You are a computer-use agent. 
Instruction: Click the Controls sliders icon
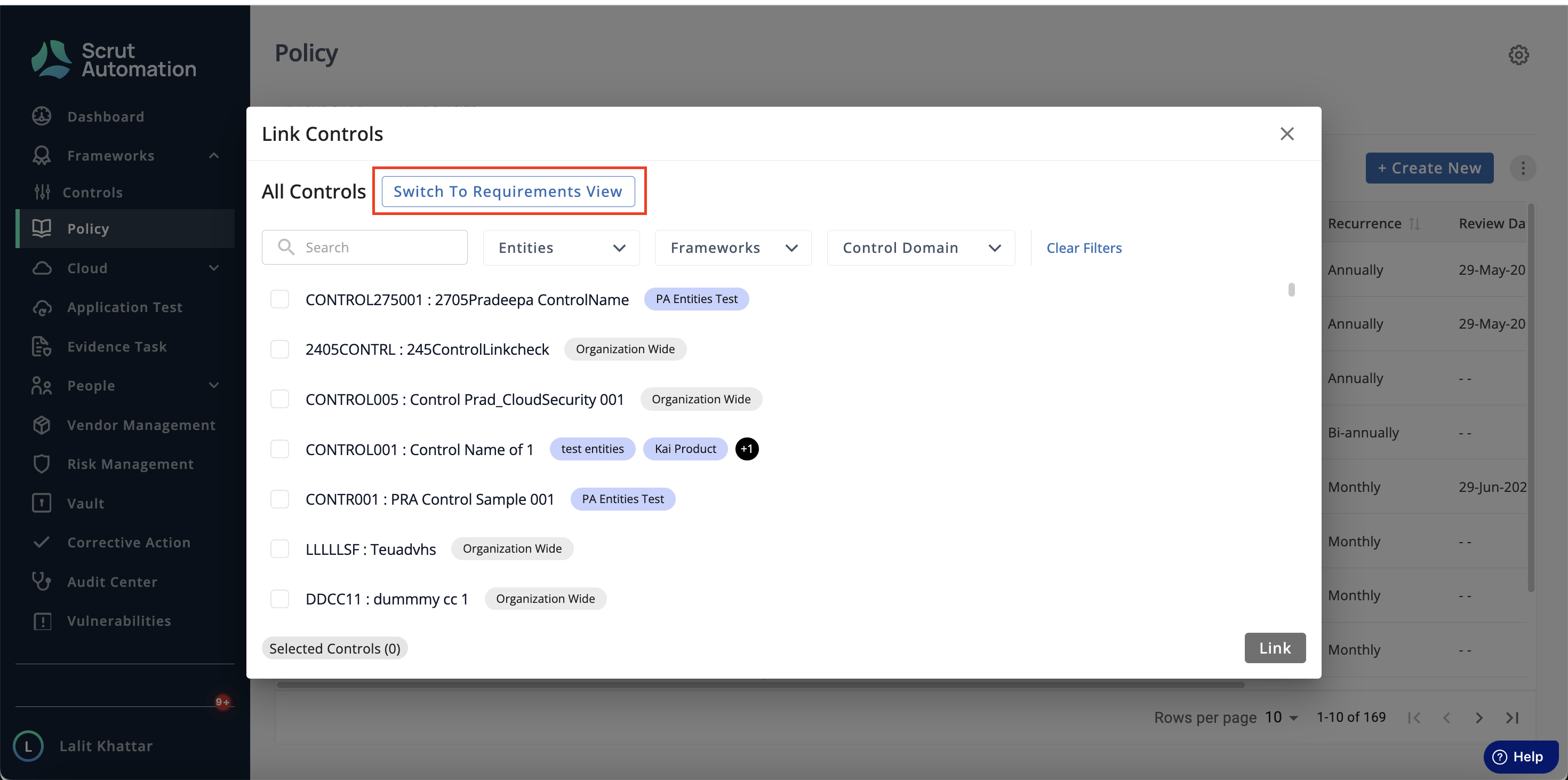click(42, 192)
